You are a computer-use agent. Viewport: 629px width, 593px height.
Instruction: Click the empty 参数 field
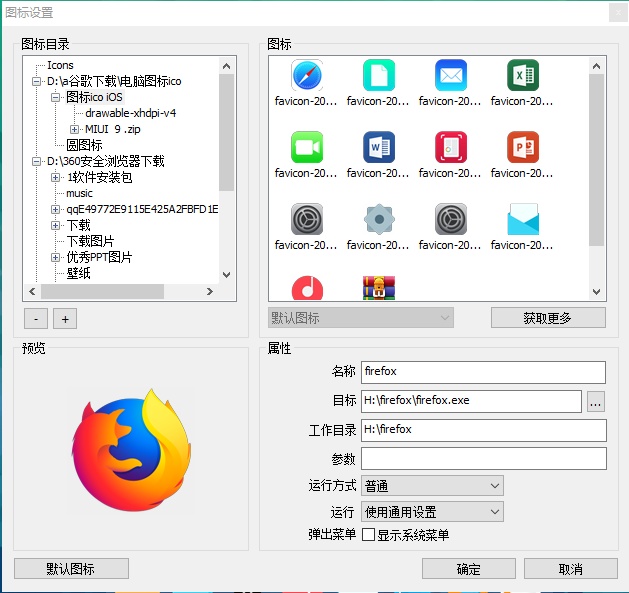click(x=483, y=458)
